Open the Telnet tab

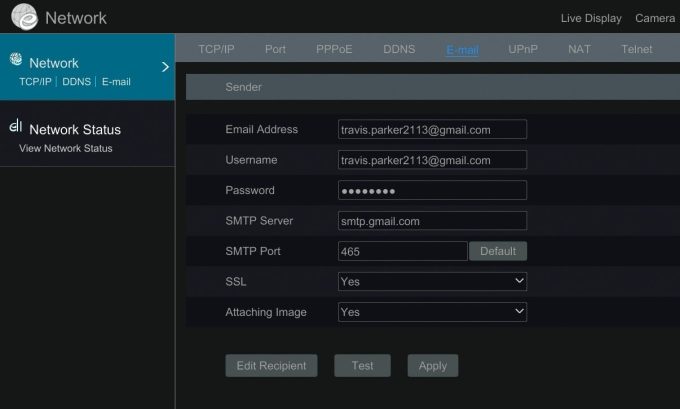pyautogui.click(x=636, y=49)
